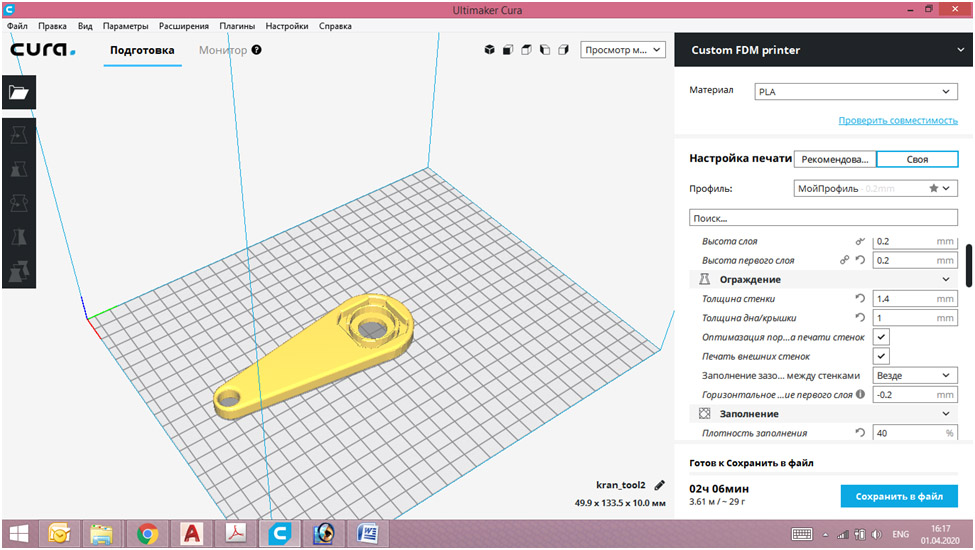Click the Проверить совместимость link
Image resolution: width=975 pixels, height=550 pixels.
point(897,120)
